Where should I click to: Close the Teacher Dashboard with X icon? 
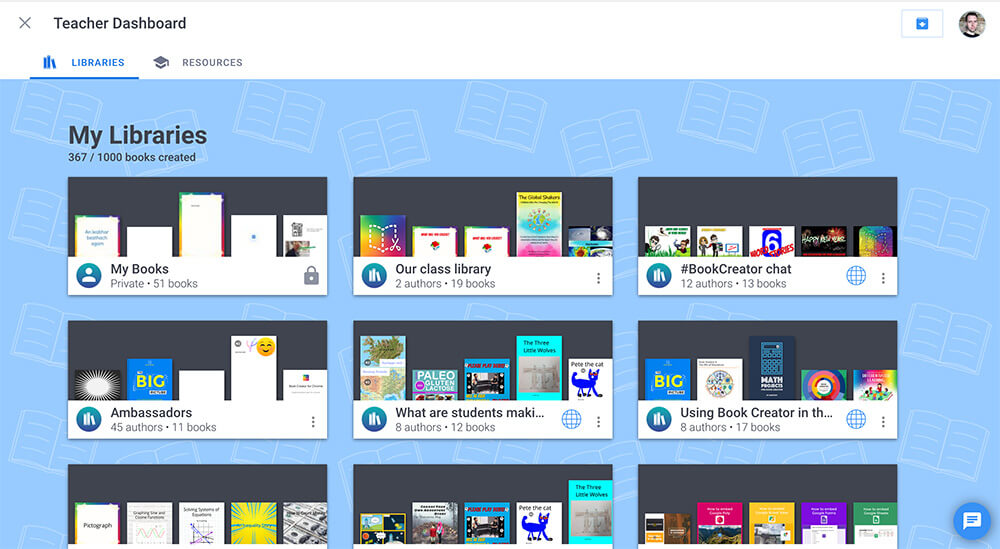(25, 23)
